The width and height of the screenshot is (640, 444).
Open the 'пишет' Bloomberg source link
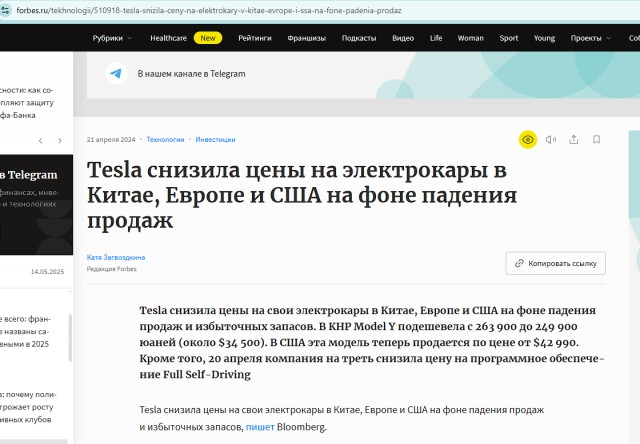click(x=260, y=427)
